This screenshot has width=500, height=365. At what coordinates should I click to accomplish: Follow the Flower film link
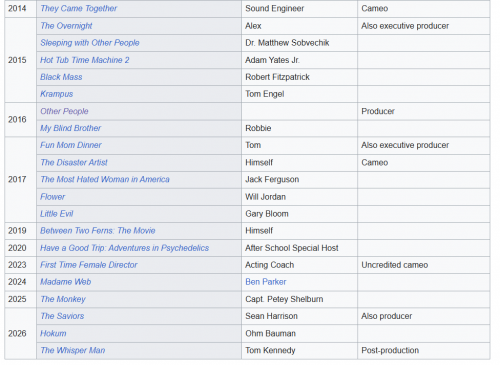click(52, 197)
